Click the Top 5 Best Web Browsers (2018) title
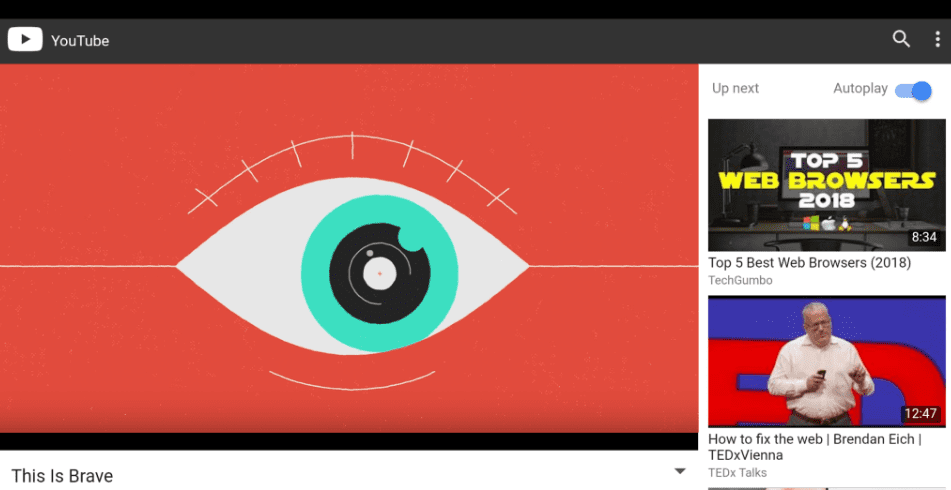The width and height of the screenshot is (951, 490). [x=810, y=263]
